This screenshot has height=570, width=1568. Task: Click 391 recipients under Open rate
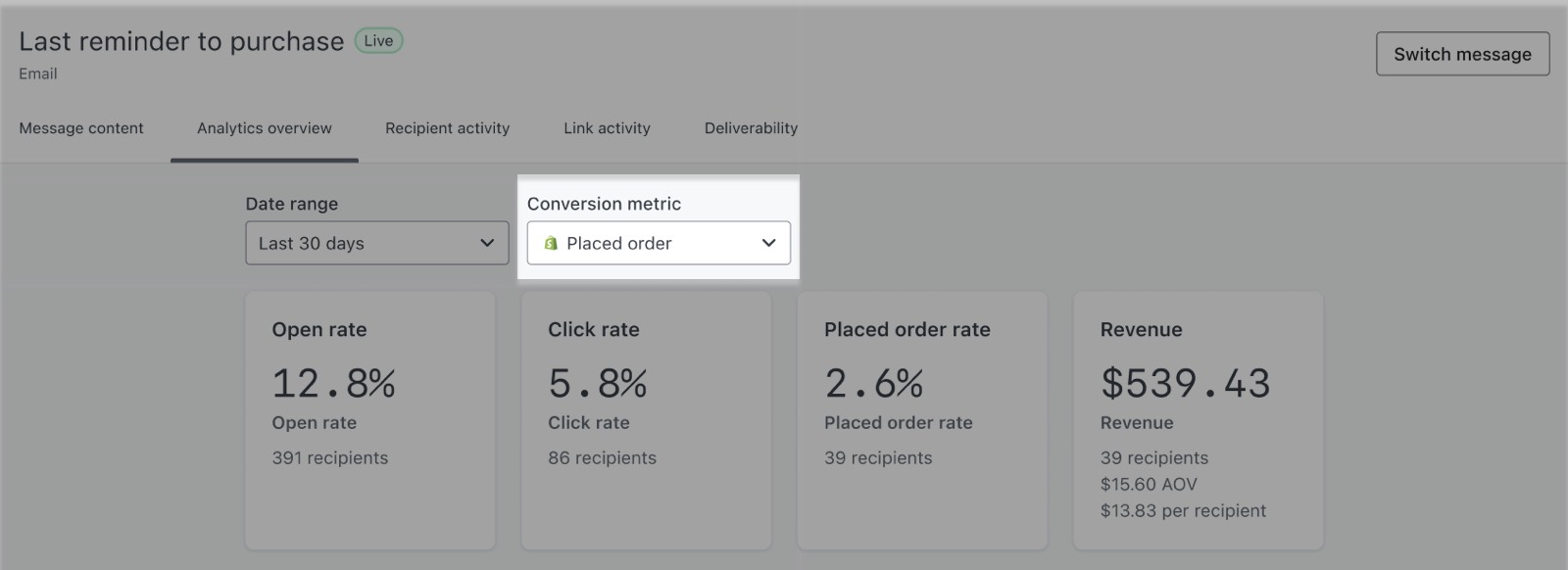[x=330, y=458]
